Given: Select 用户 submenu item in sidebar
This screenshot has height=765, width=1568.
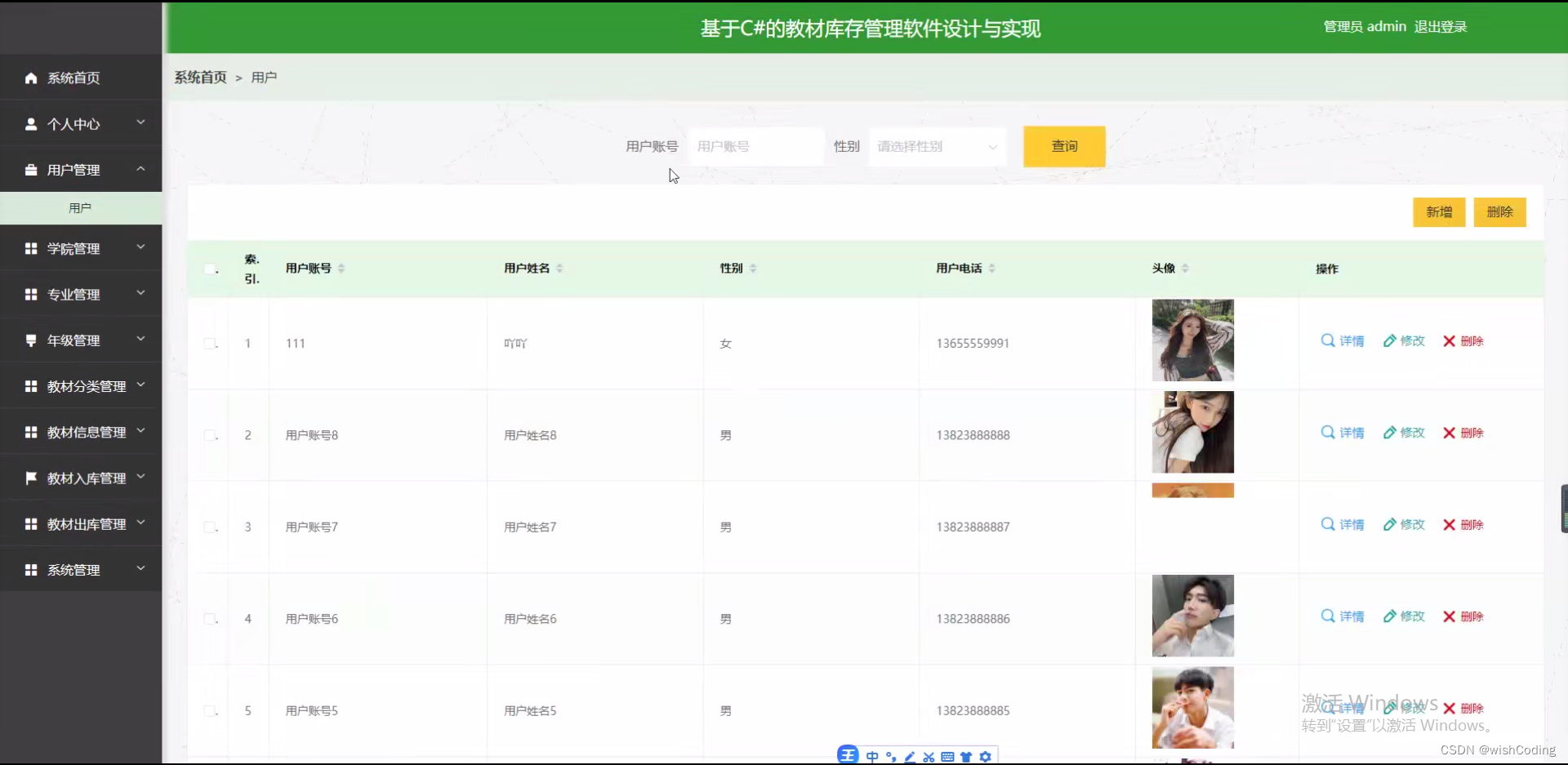Looking at the screenshot, I should click(80, 207).
